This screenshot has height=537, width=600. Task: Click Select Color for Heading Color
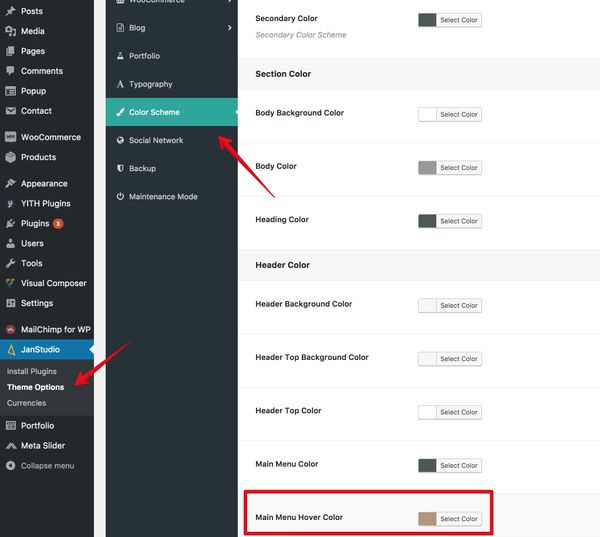pos(459,221)
